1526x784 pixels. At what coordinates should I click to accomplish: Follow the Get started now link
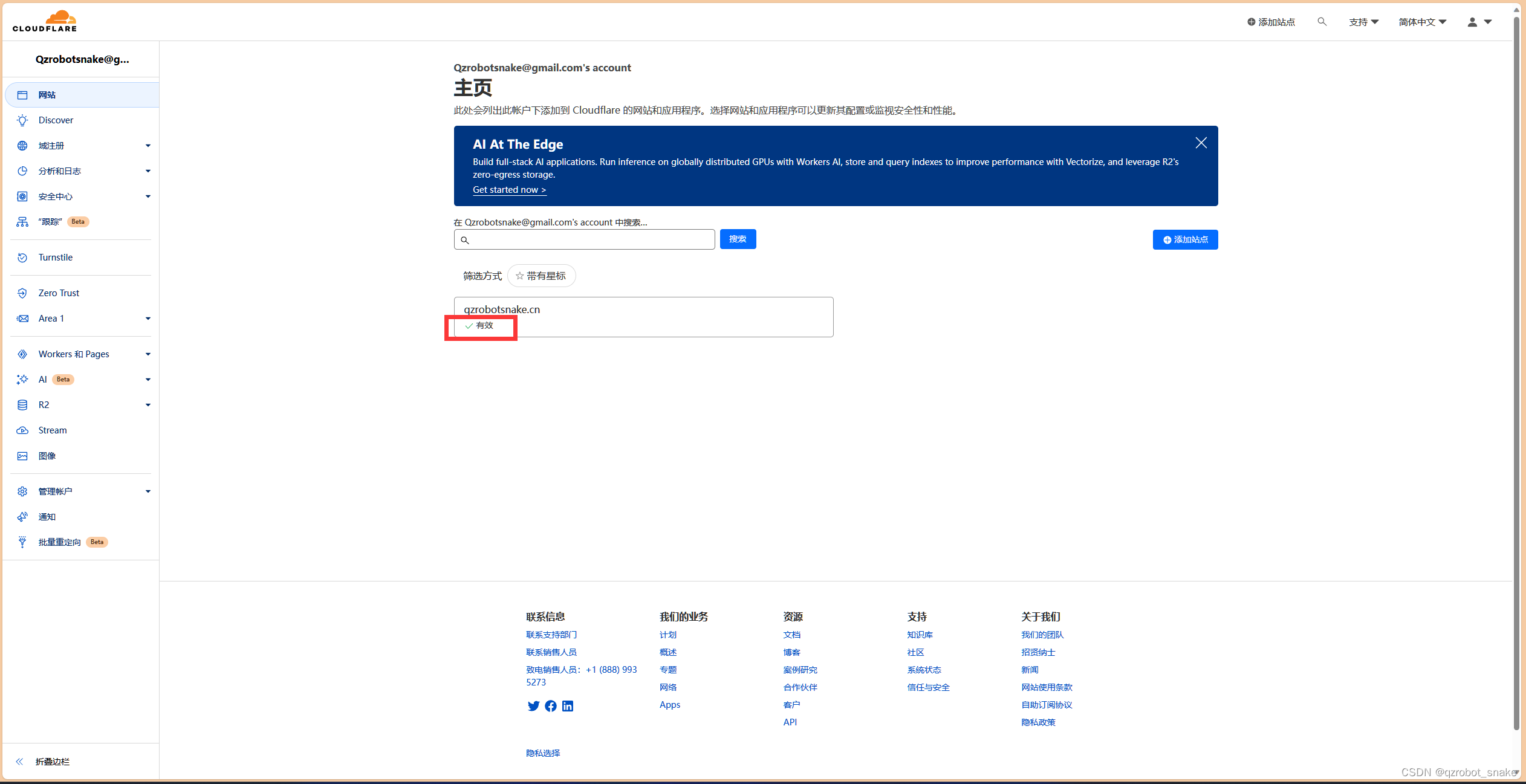pos(509,190)
